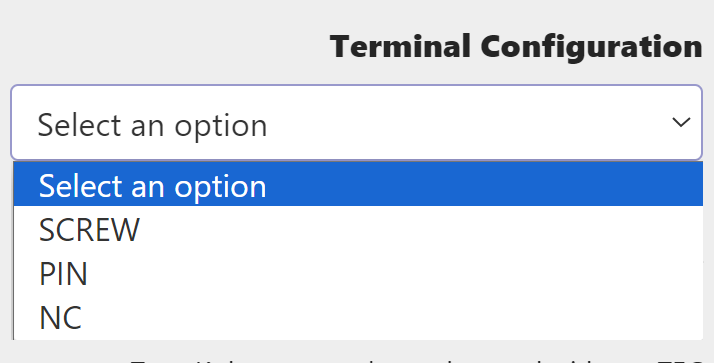Choose the PIN option
714x363 pixels.
[358, 273]
